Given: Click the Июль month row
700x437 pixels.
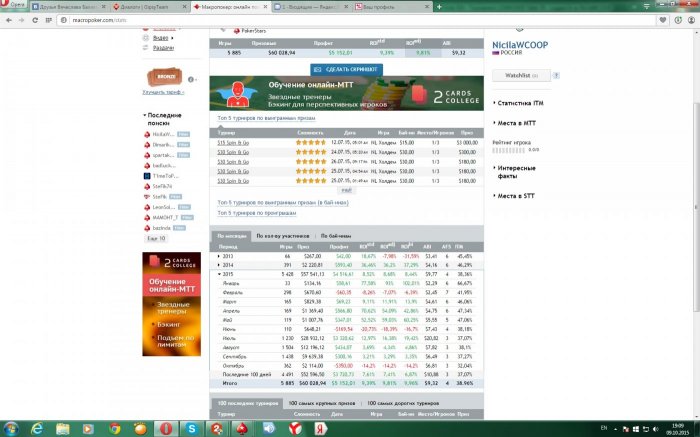Looking at the screenshot, I should (x=346, y=338).
